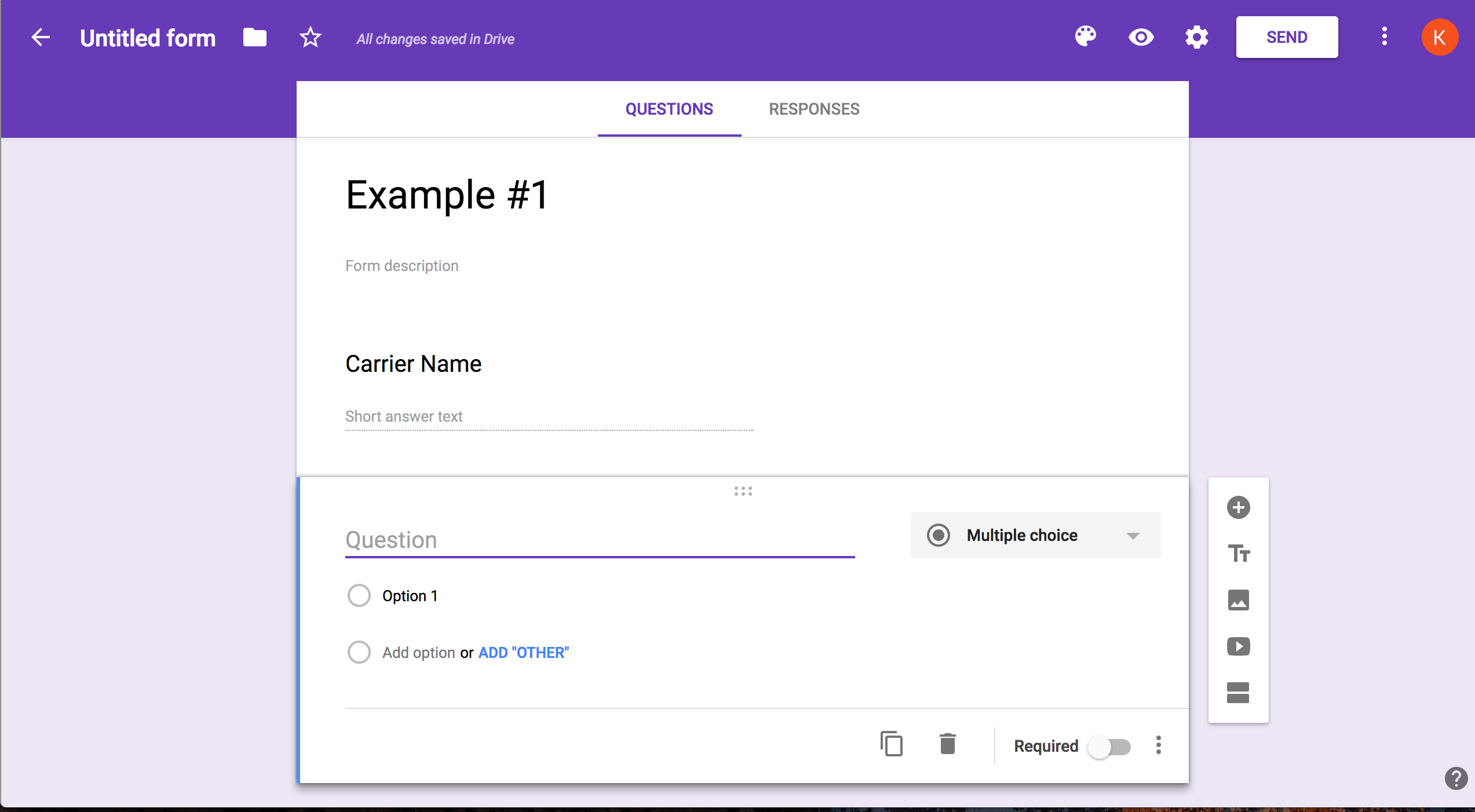
Task: Click the Form description field
Action: coord(402,266)
